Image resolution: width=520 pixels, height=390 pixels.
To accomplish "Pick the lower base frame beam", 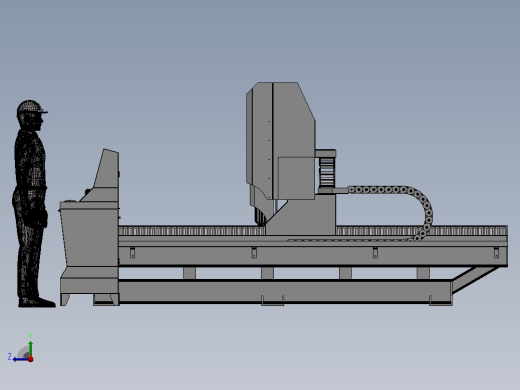I will pos(285,292).
